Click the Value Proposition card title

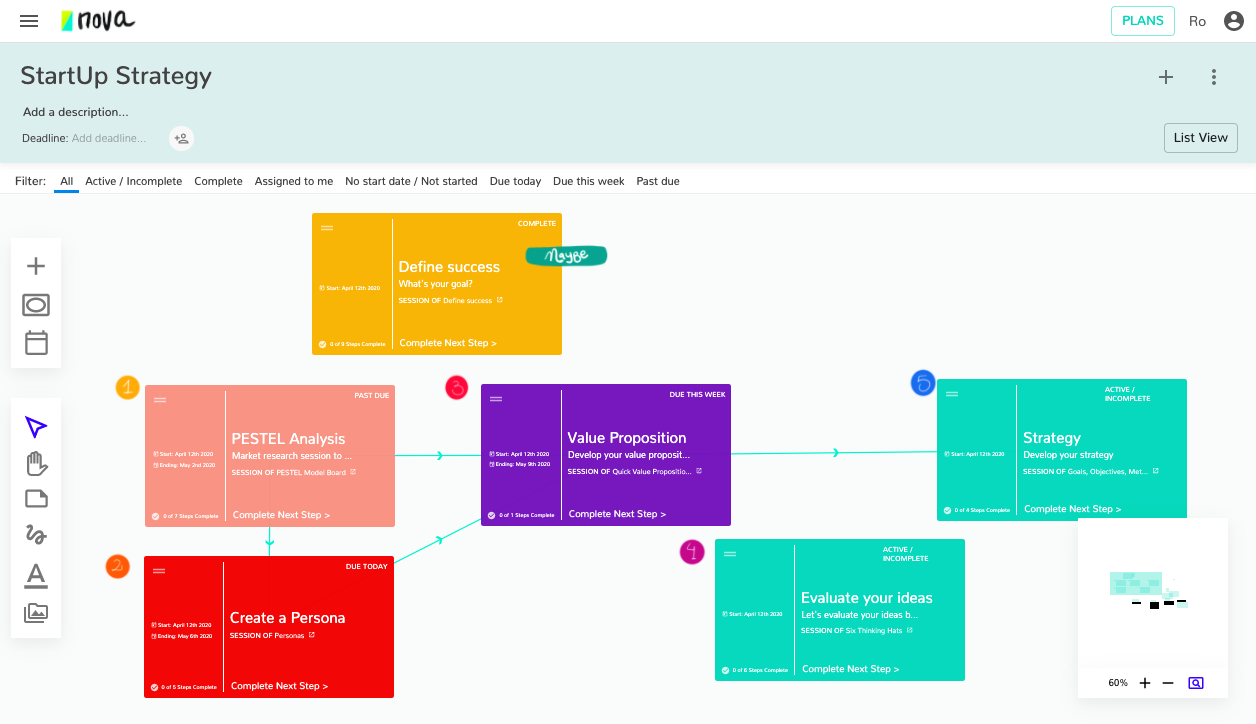pos(627,437)
